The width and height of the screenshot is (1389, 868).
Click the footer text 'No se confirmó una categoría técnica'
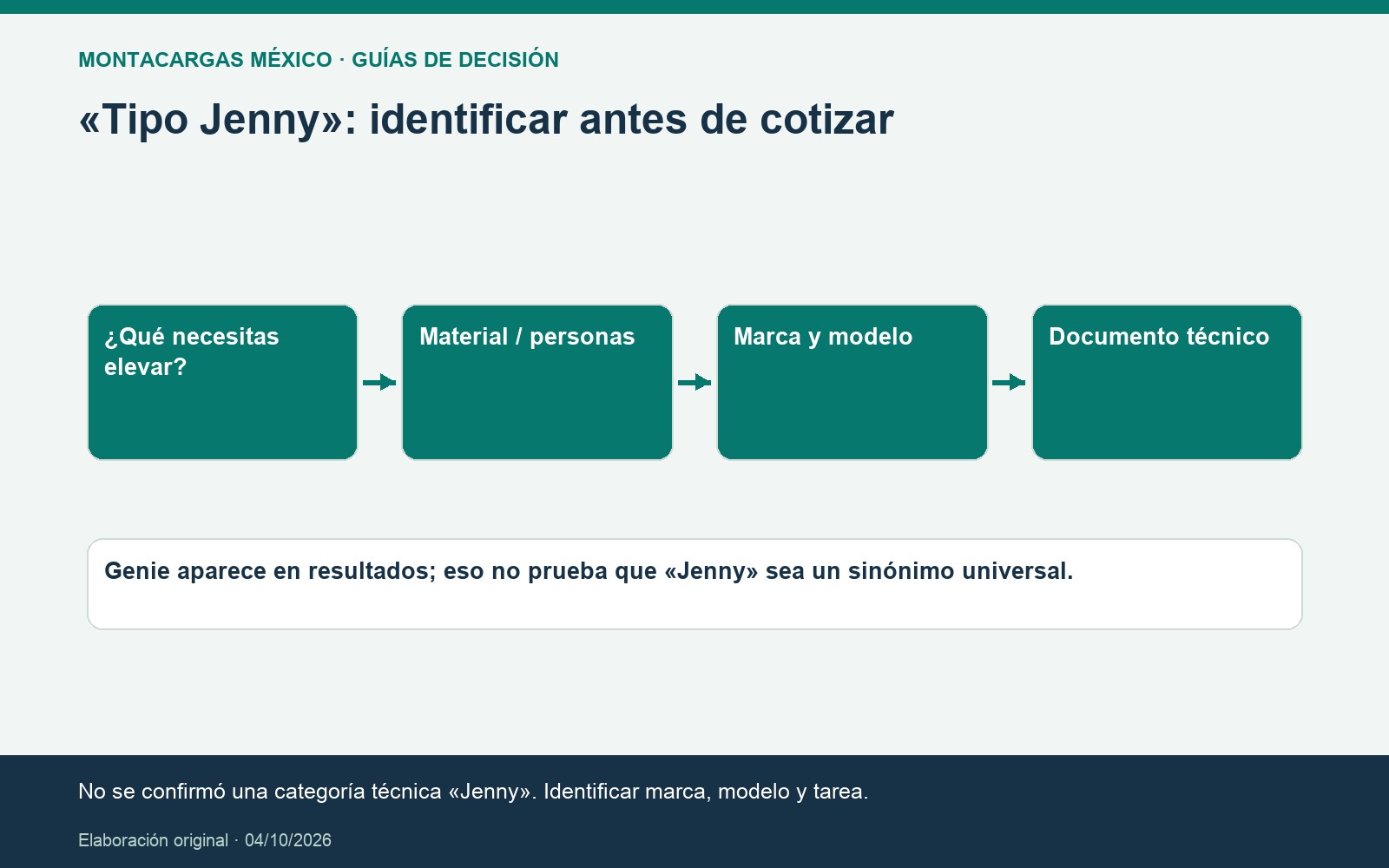[x=473, y=792]
